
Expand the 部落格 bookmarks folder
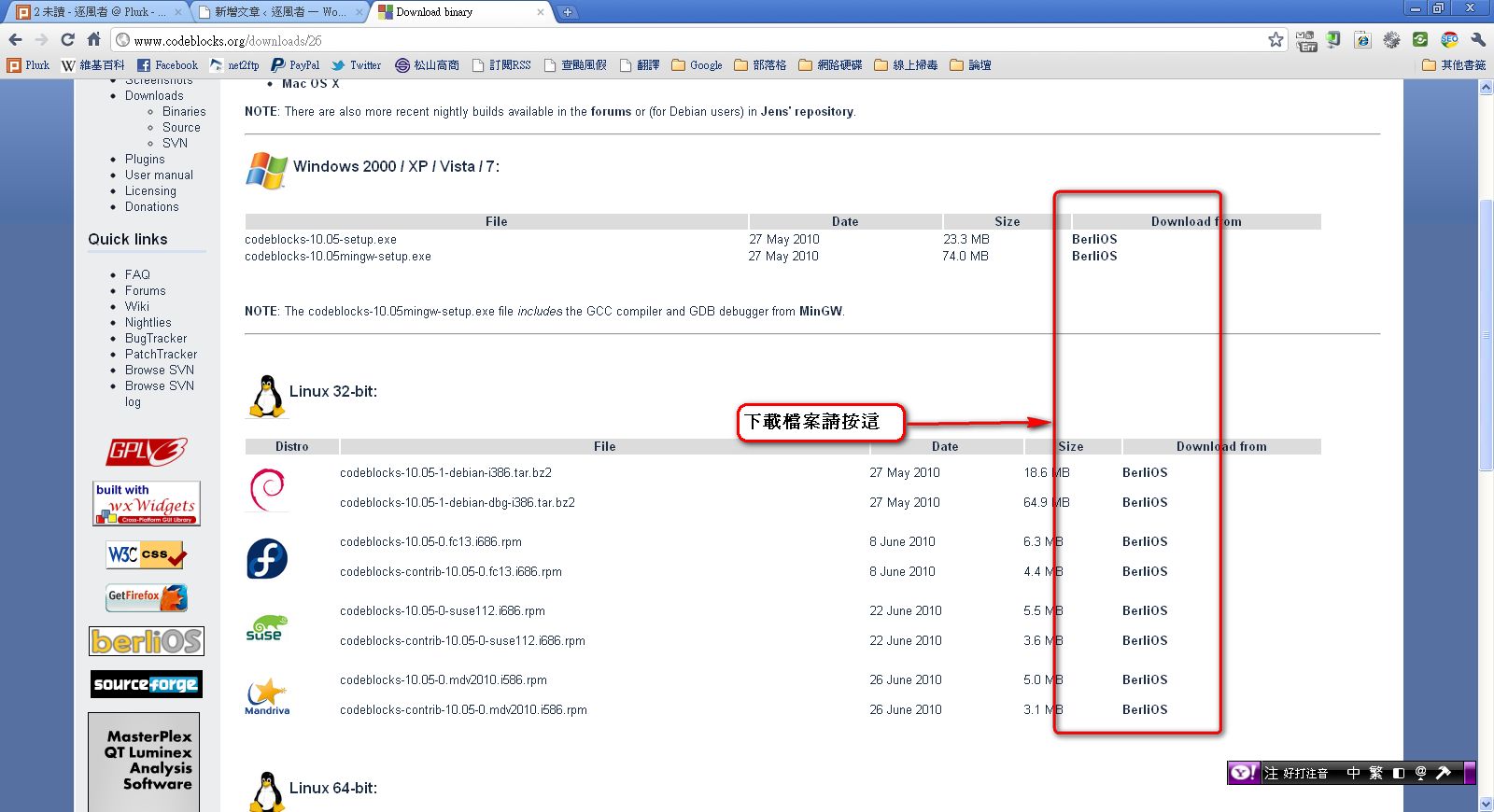pyautogui.click(x=760, y=64)
